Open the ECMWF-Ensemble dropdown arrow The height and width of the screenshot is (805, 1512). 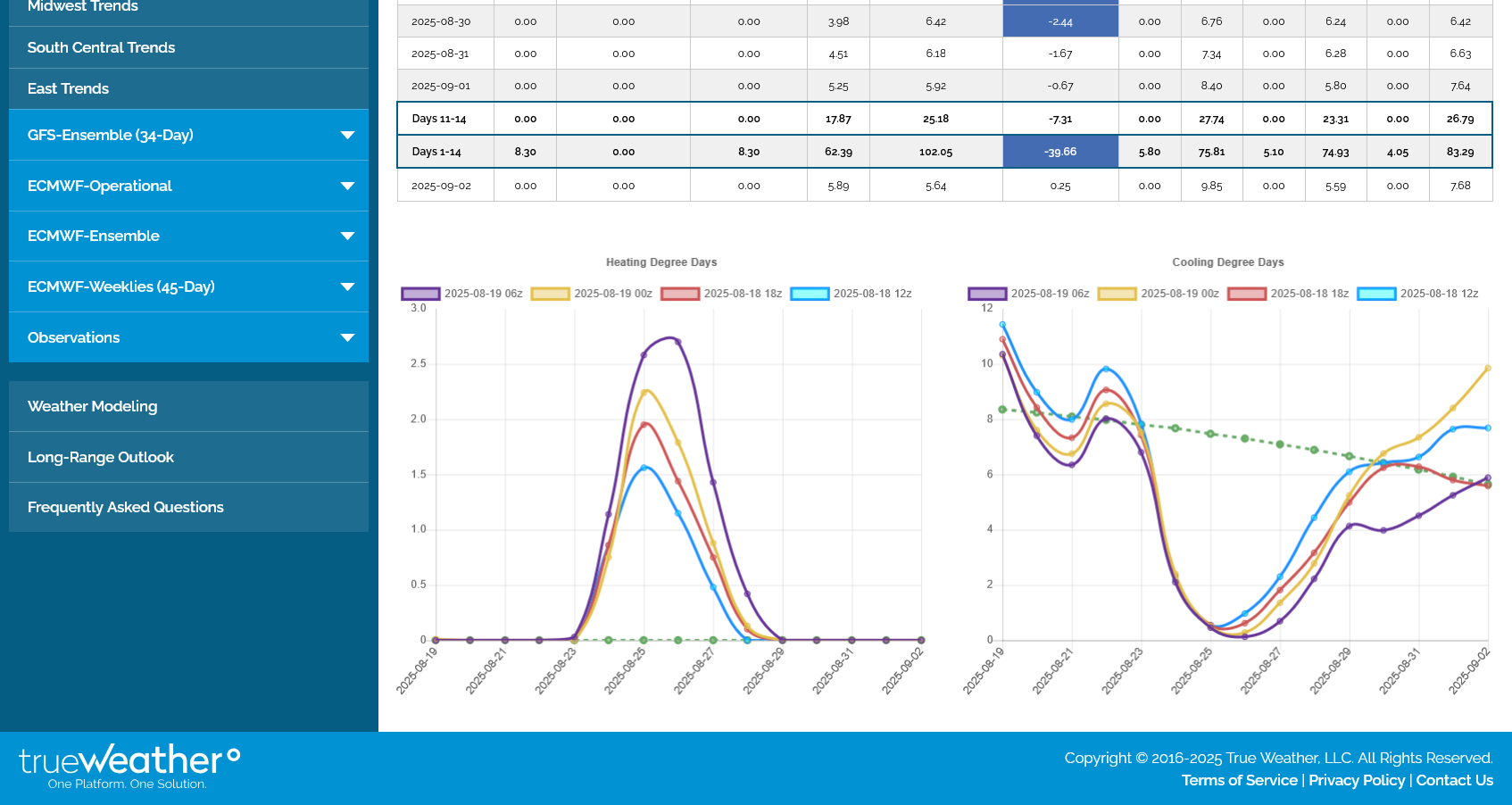coord(347,237)
